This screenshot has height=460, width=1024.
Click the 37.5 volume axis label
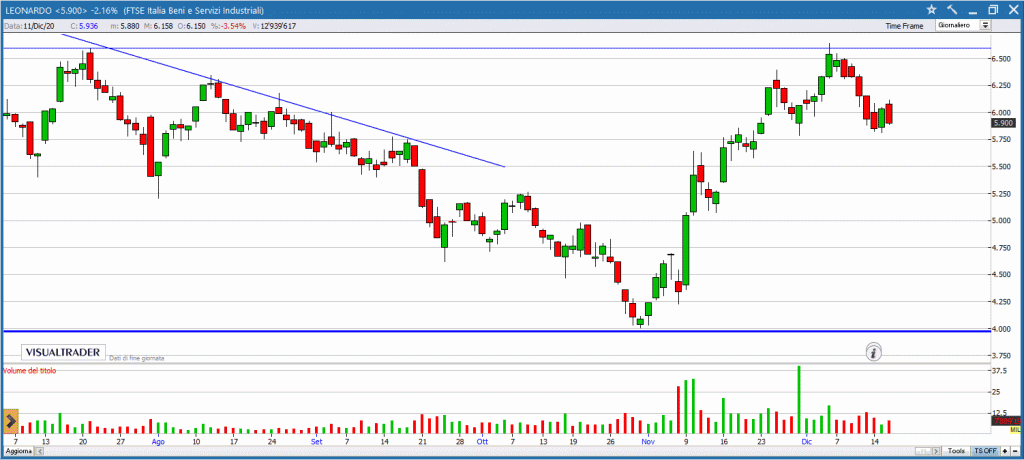(x=1000, y=370)
